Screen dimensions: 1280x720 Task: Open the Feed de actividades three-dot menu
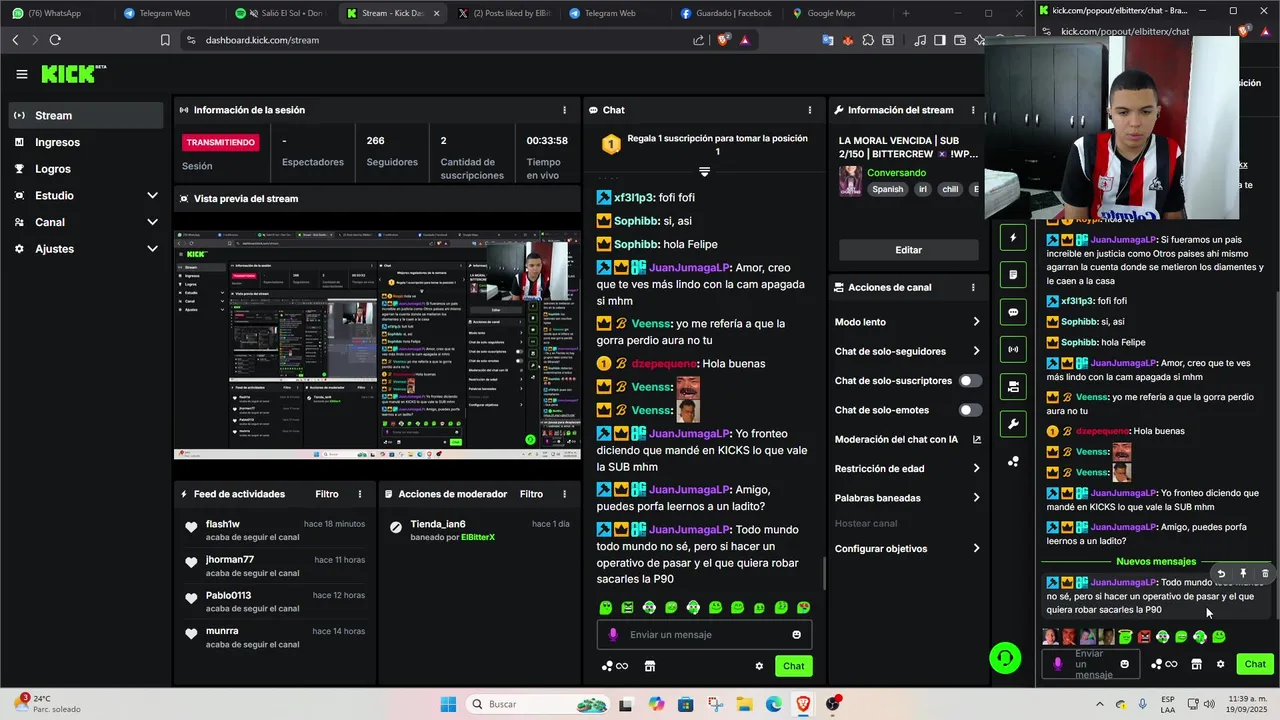pos(360,494)
